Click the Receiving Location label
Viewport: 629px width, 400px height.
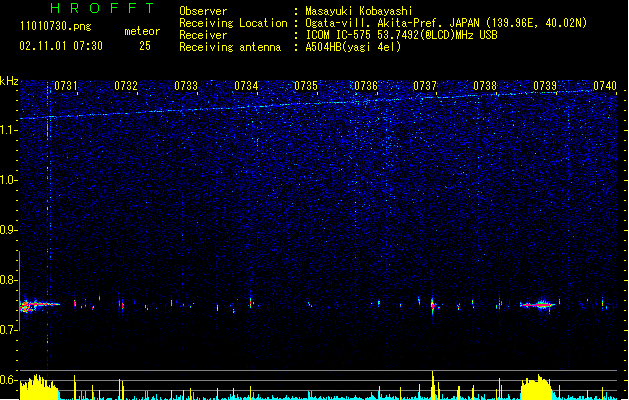click(233, 23)
